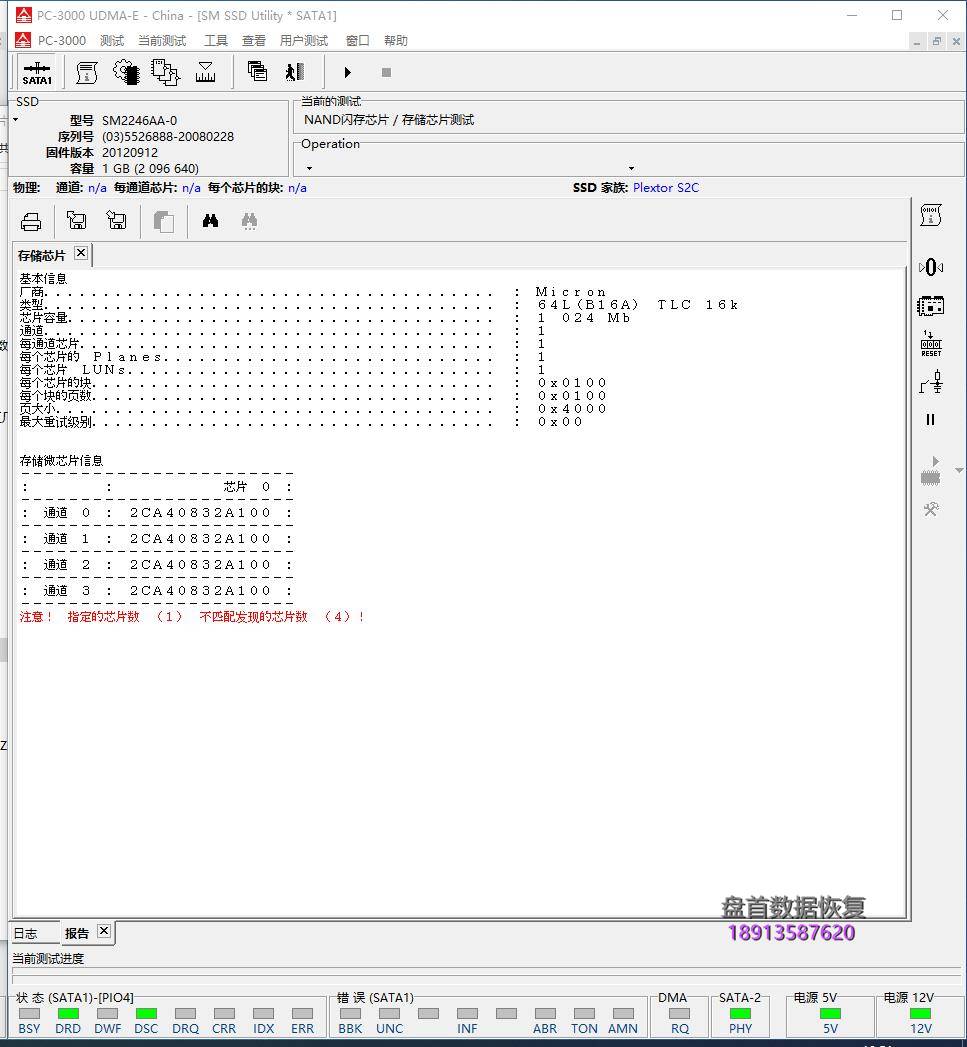
Task: Click the ruler scale toolbar icon
Action: pos(205,72)
